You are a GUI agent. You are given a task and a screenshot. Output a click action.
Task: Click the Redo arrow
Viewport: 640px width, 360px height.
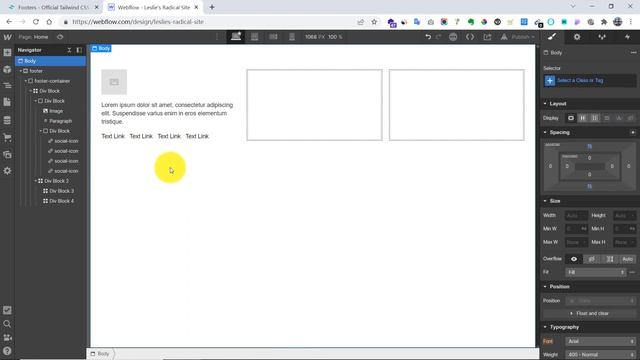coord(439,37)
